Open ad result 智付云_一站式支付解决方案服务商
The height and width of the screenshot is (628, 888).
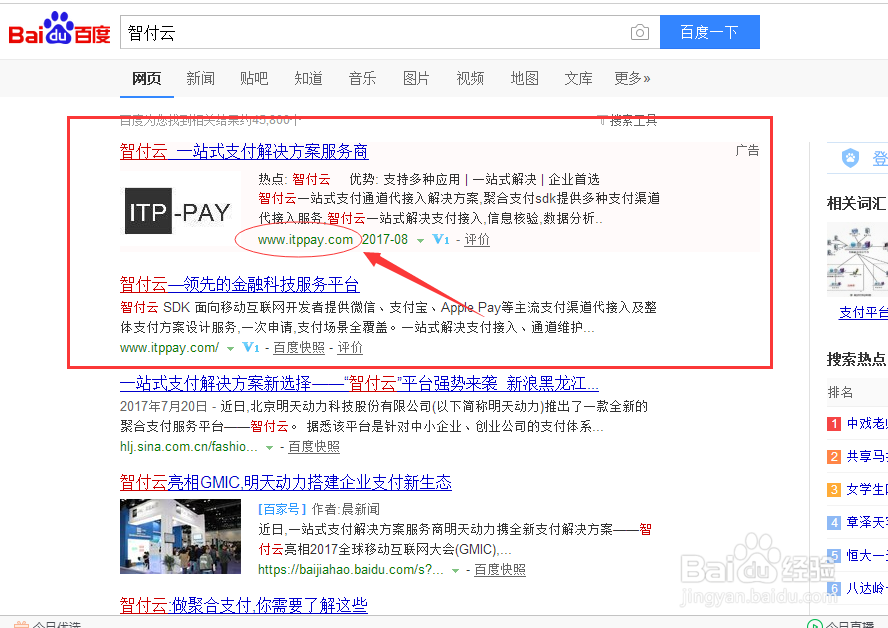tap(244, 151)
